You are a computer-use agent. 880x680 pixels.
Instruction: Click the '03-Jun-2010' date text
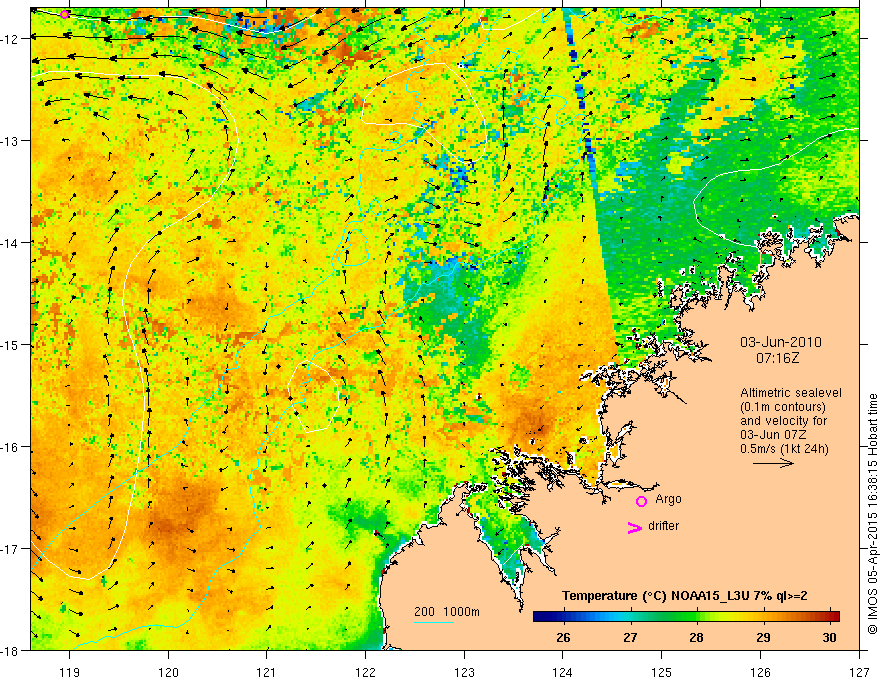[781, 342]
